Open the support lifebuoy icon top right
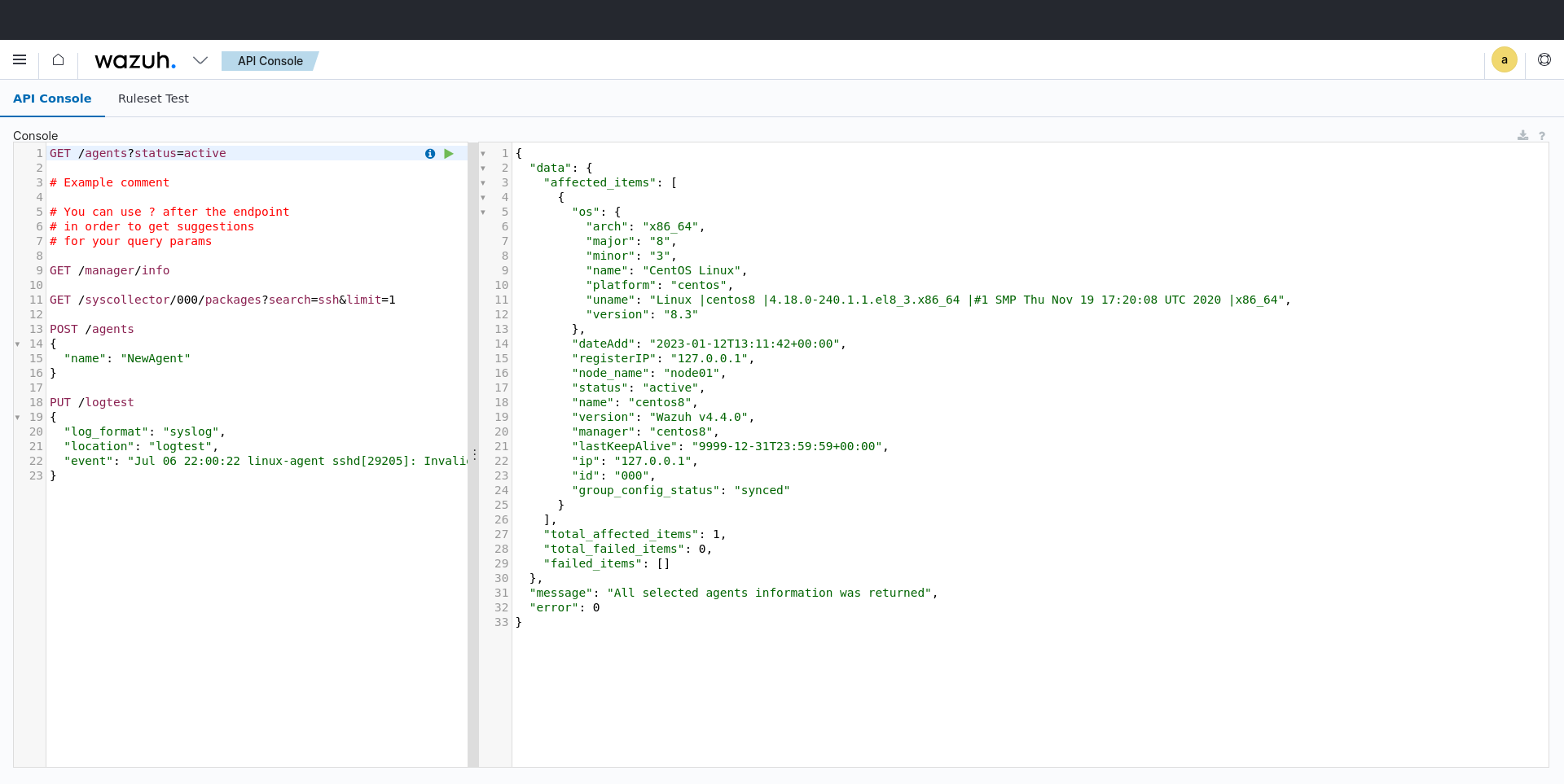 (x=1544, y=59)
